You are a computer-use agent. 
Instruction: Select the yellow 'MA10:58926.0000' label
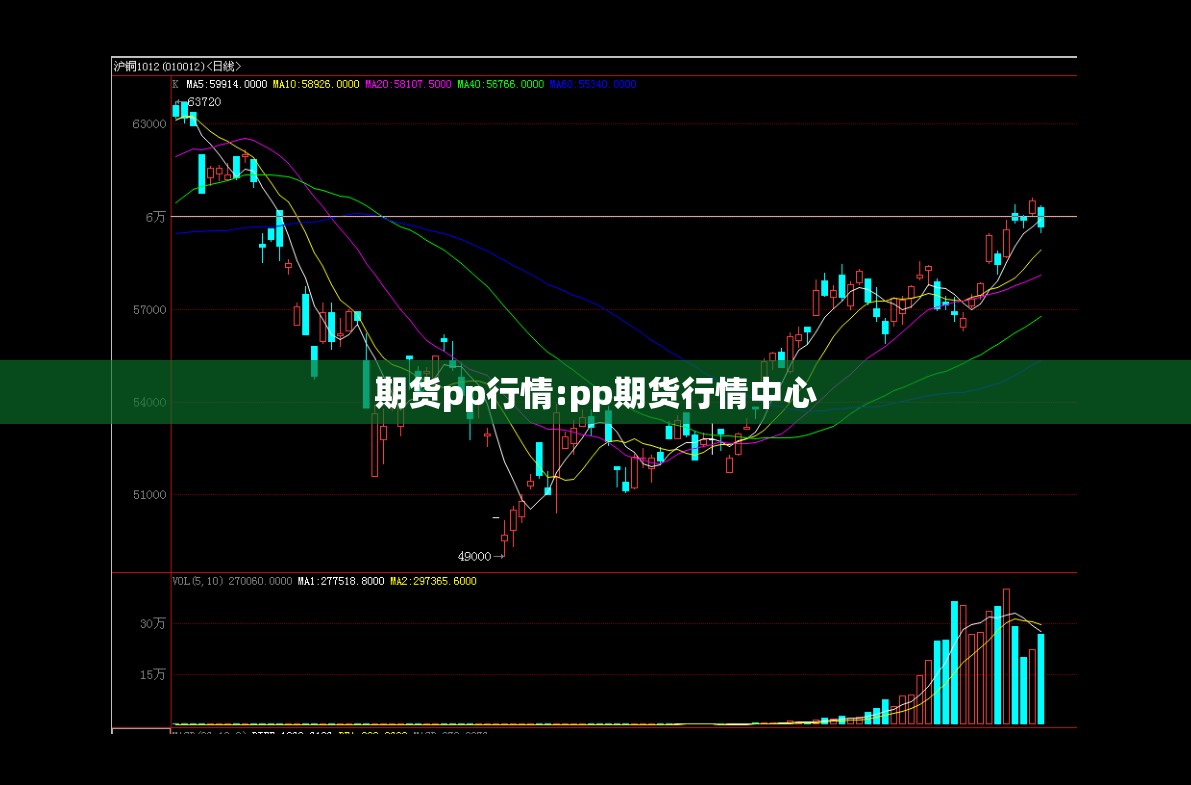tap(315, 84)
